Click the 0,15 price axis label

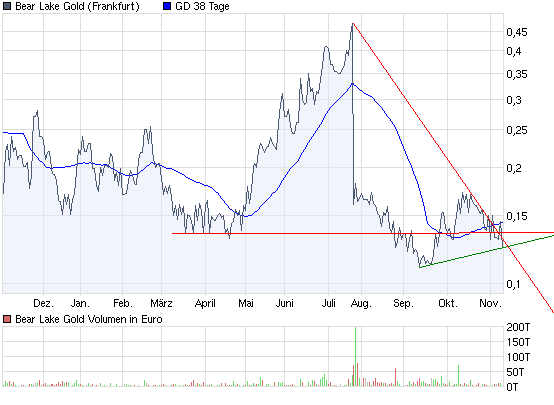coord(517,216)
